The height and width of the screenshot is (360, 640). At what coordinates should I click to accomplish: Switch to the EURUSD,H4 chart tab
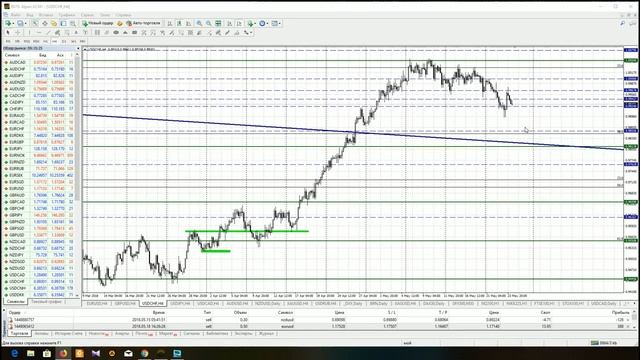[96, 304]
